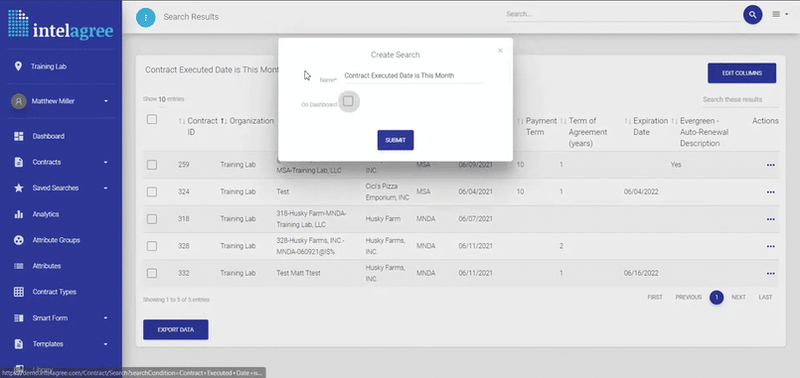Click the Husky Farm counterparty cell
This screenshot has height=378, width=800.
pyautogui.click(x=383, y=219)
